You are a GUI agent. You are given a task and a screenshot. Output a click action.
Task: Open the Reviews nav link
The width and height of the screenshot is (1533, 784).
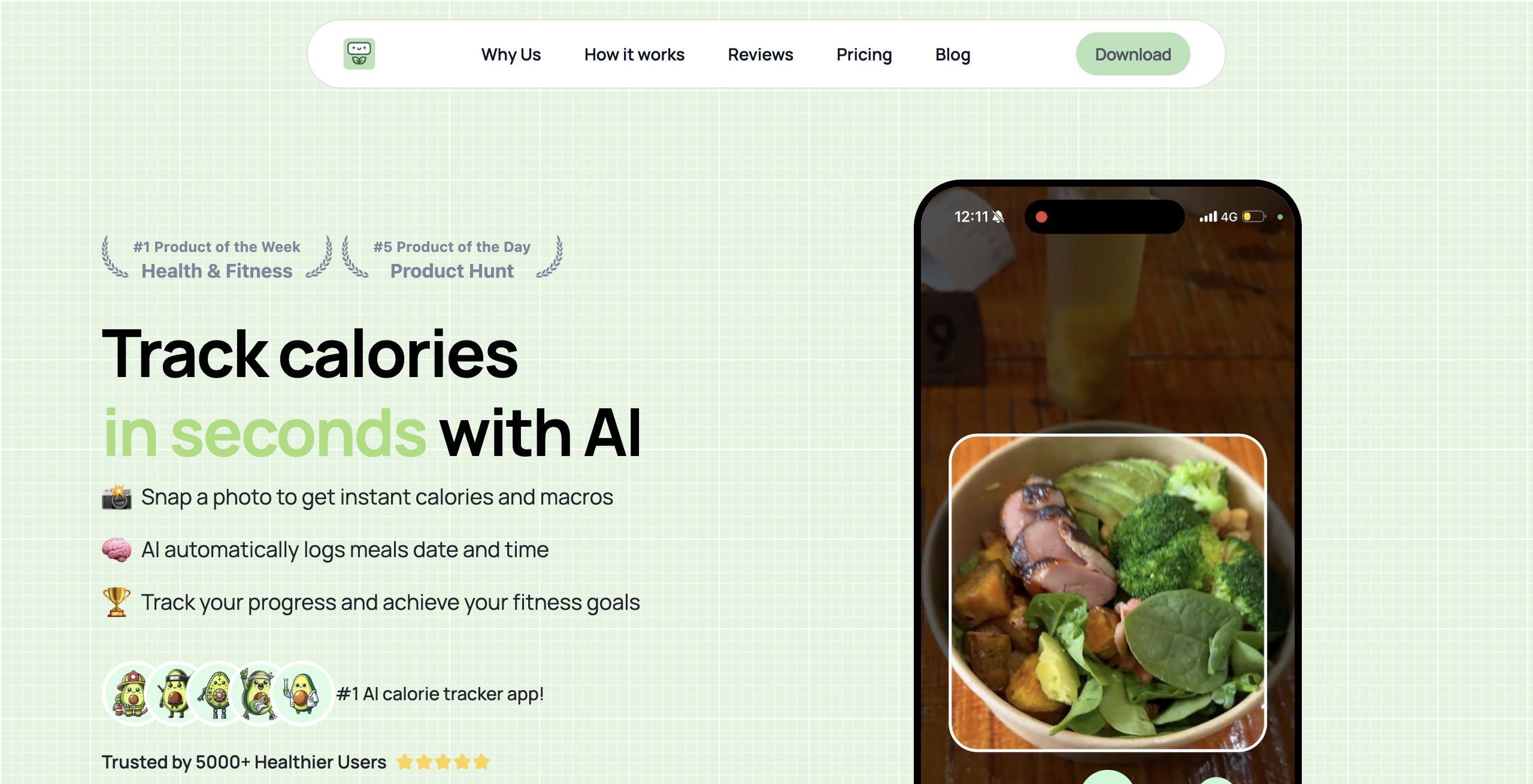click(x=760, y=54)
